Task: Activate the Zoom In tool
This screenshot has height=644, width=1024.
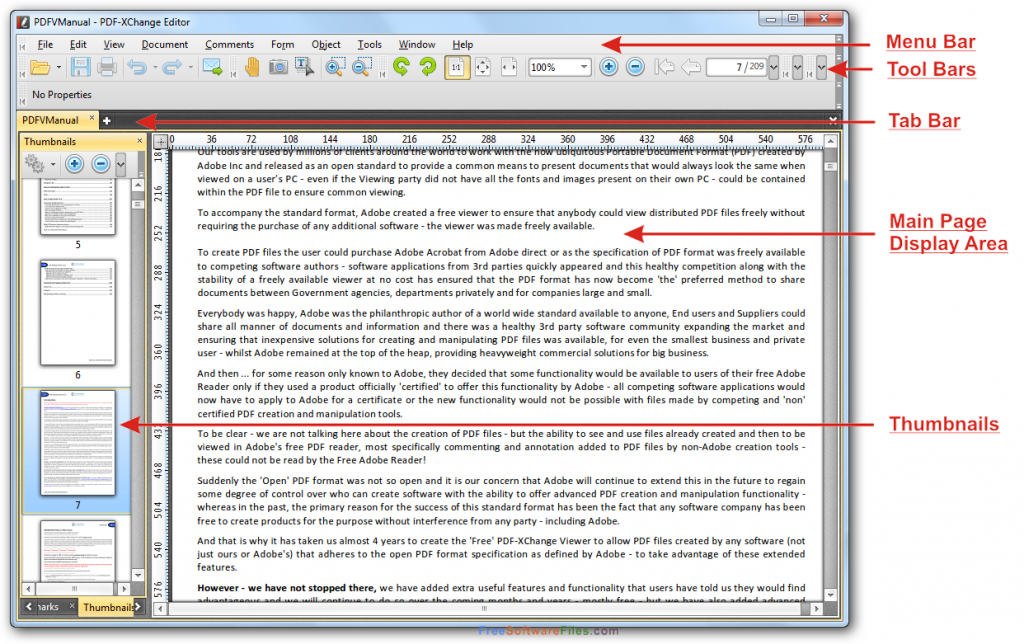Action: pyautogui.click(x=333, y=67)
